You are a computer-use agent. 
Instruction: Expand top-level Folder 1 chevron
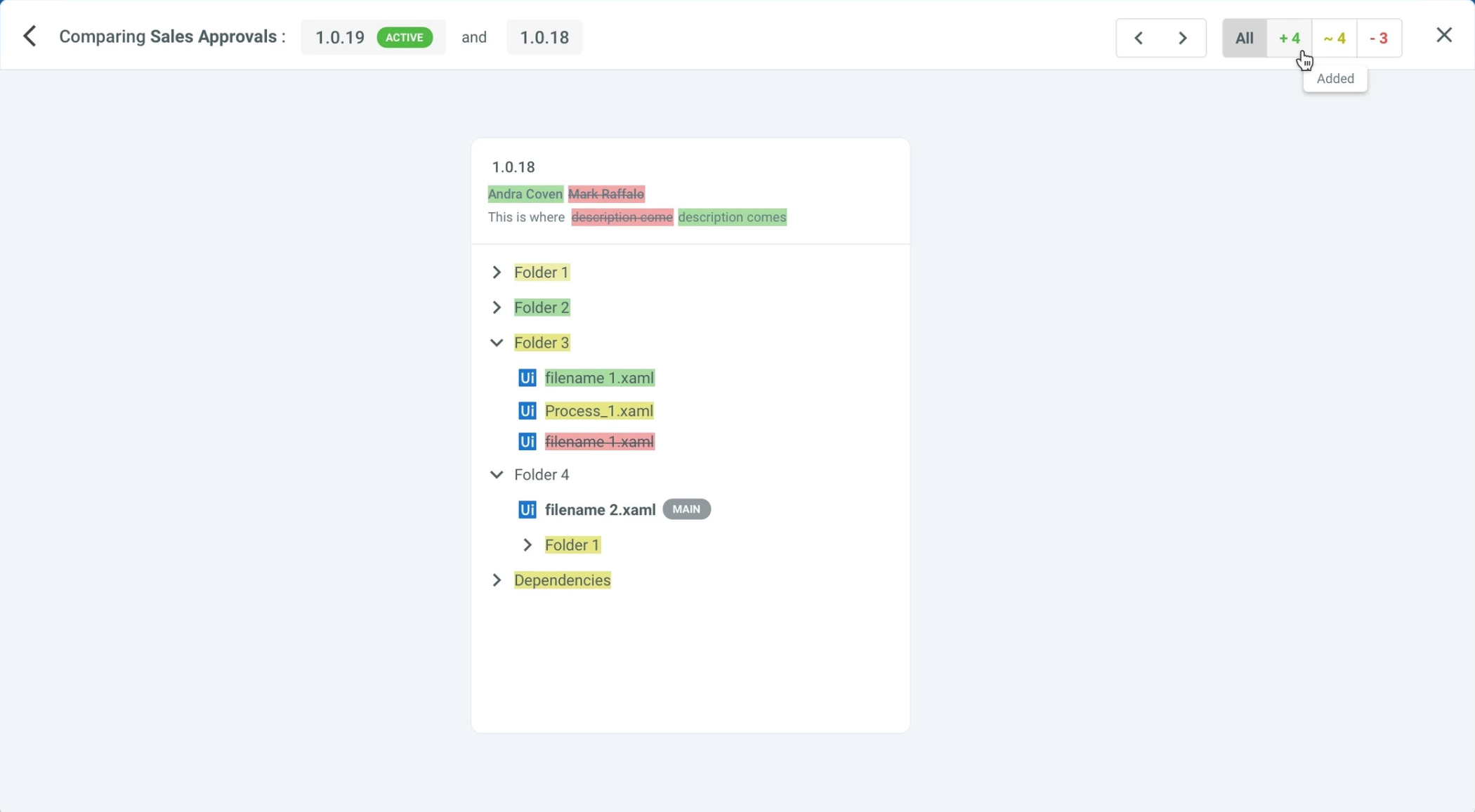tap(497, 273)
